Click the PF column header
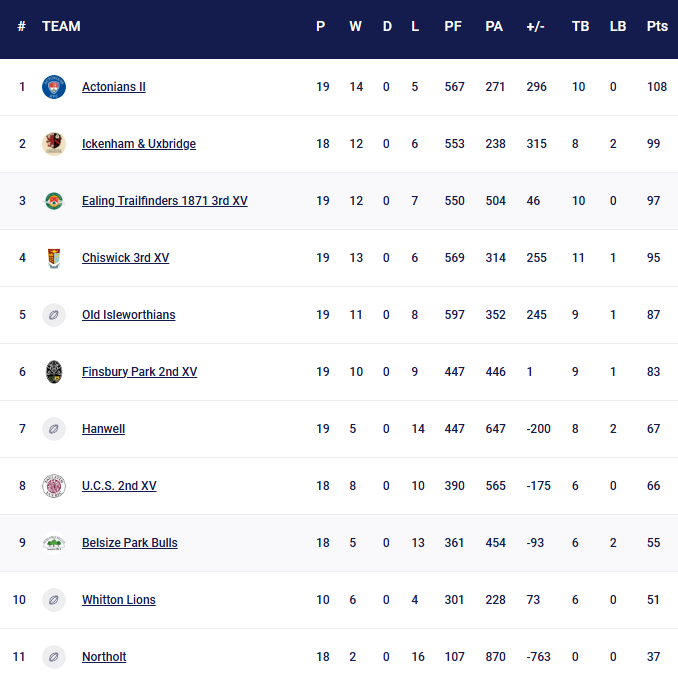Viewport: 678px width, 673px height. pyautogui.click(x=453, y=27)
